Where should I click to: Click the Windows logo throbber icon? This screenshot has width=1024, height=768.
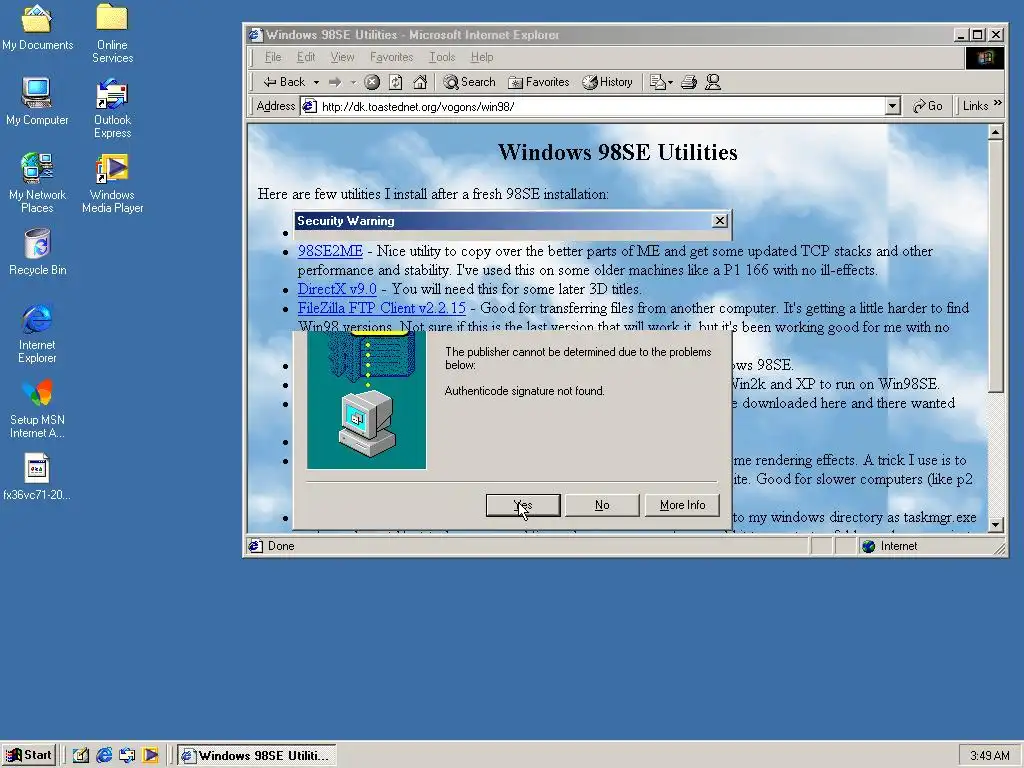coord(985,57)
